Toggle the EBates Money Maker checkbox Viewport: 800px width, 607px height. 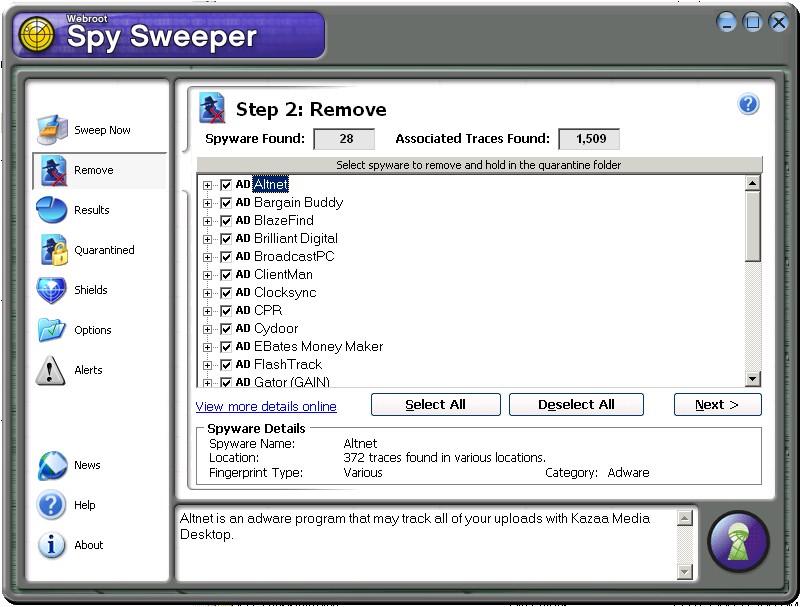[226, 347]
